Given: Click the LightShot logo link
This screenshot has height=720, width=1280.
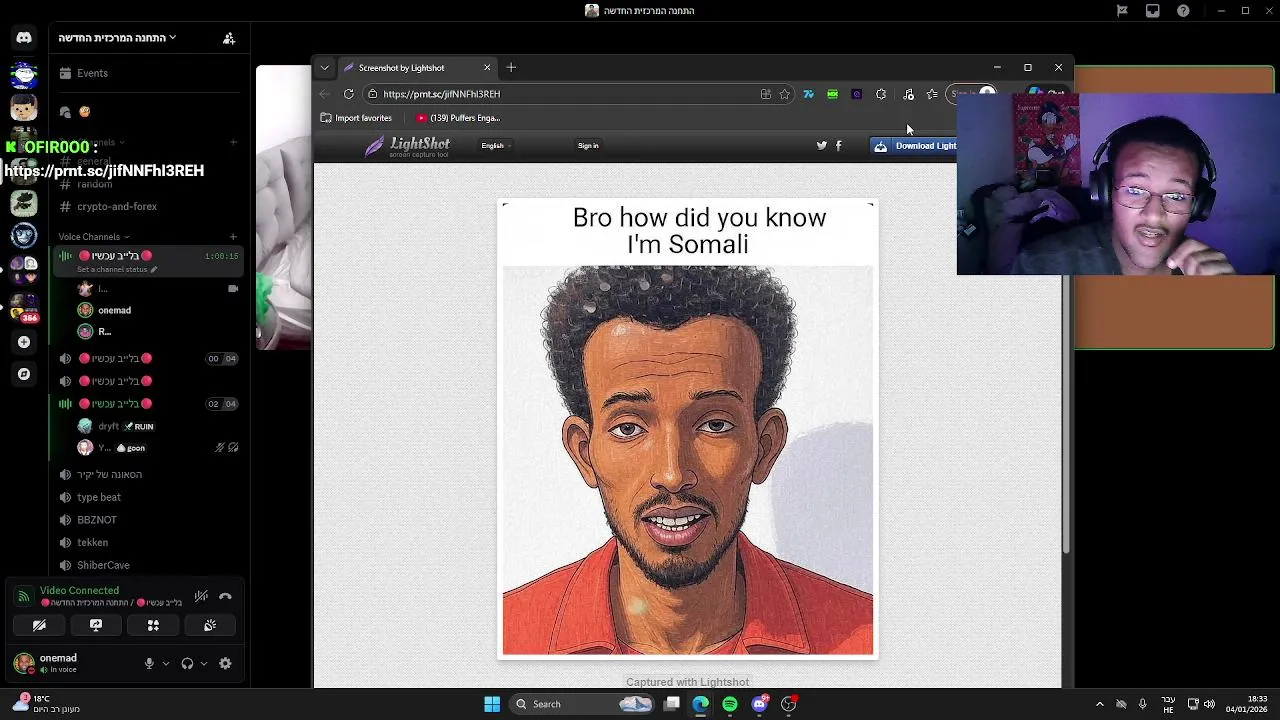Looking at the screenshot, I should click(408, 146).
